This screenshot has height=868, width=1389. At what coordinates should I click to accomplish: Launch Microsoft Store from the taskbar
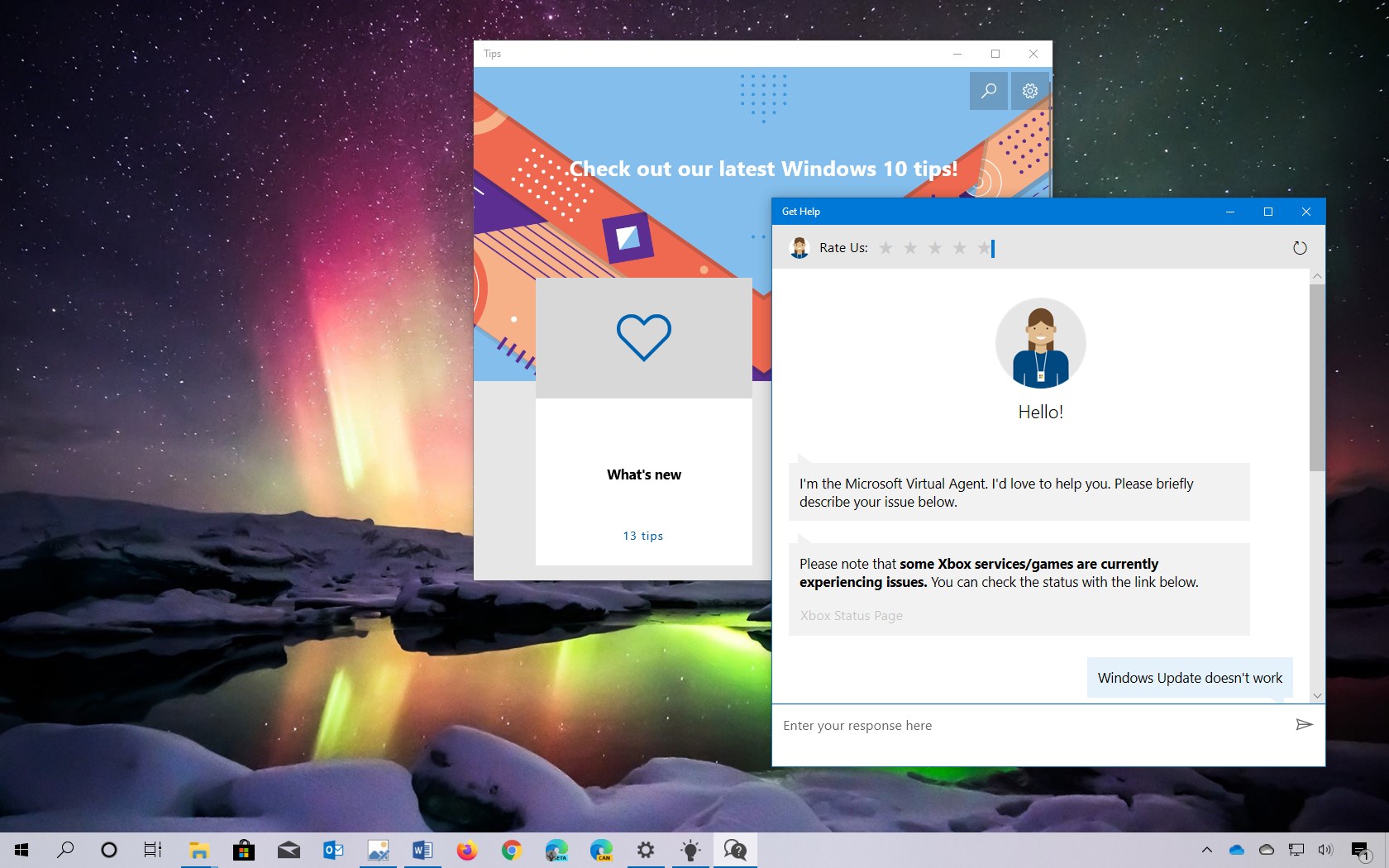click(x=243, y=850)
